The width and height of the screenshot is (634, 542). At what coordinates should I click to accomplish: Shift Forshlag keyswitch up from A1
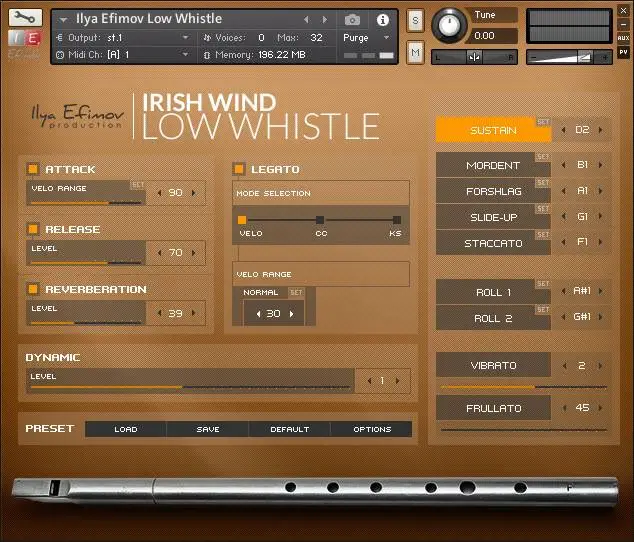tap(600, 191)
